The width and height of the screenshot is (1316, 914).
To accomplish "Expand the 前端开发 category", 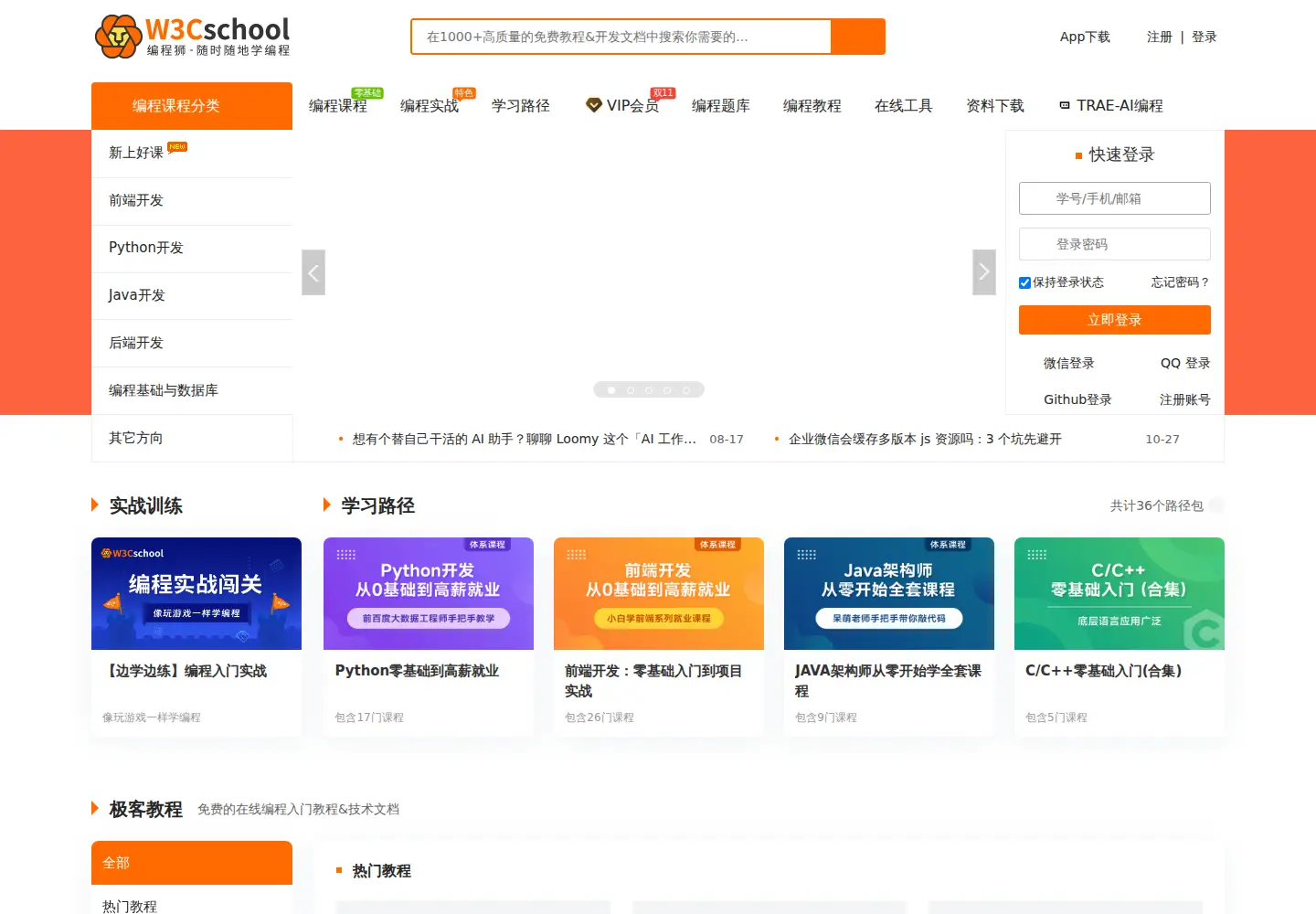I will tap(192, 201).
